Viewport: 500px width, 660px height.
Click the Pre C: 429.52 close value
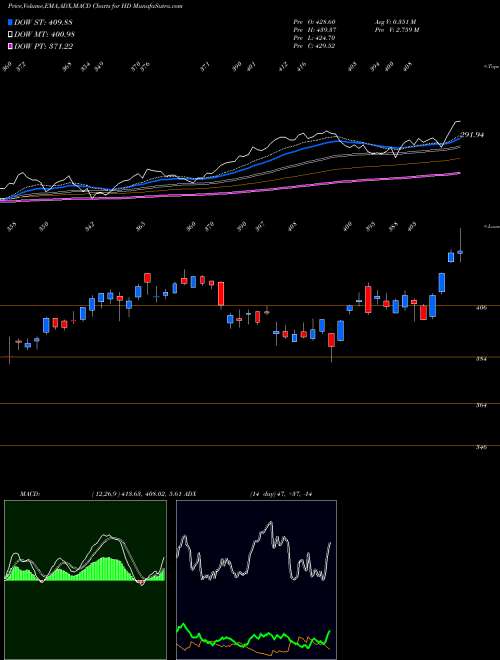[x=314, y=46]
